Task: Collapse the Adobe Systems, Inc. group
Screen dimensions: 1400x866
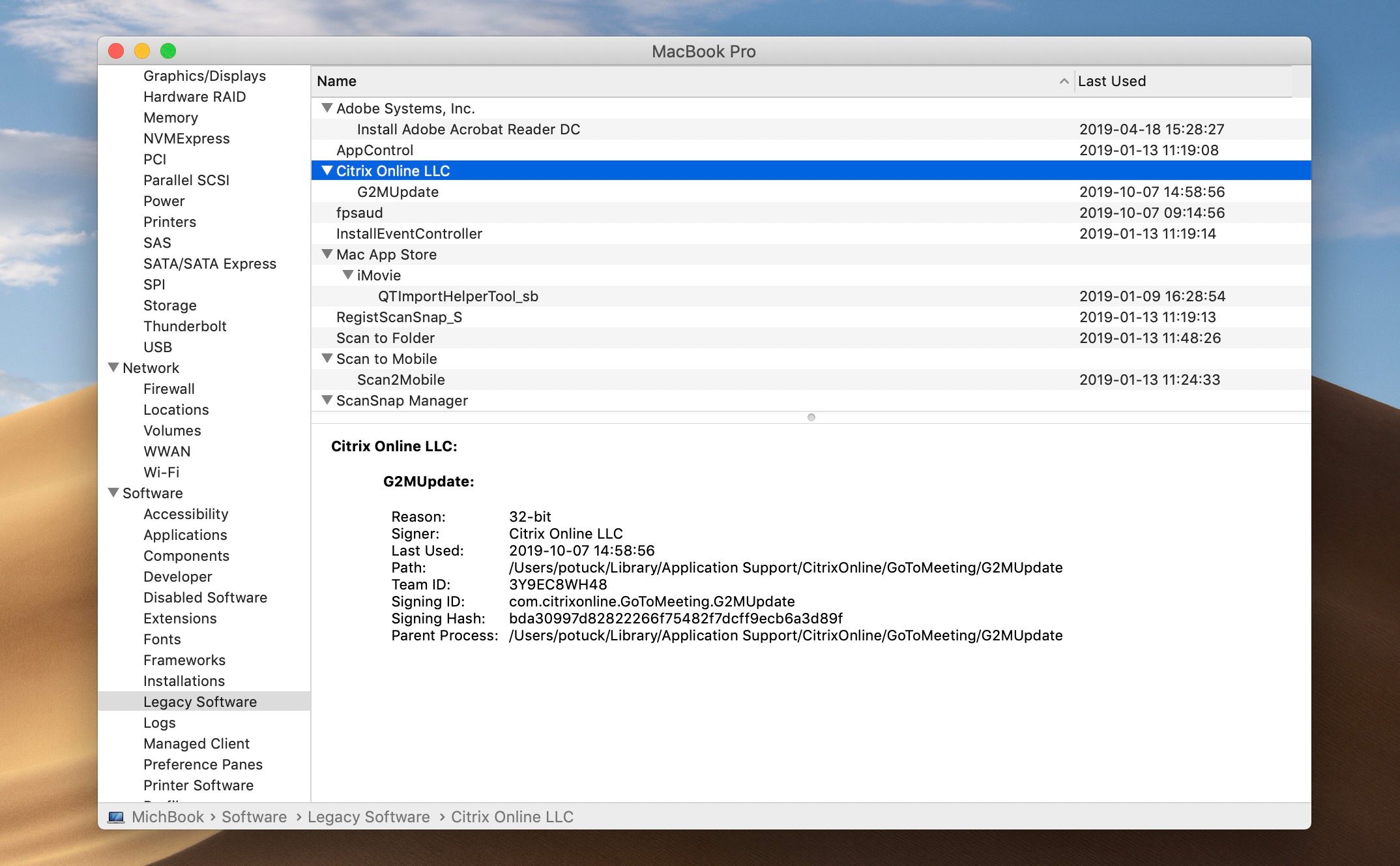Action: (327, 108)
